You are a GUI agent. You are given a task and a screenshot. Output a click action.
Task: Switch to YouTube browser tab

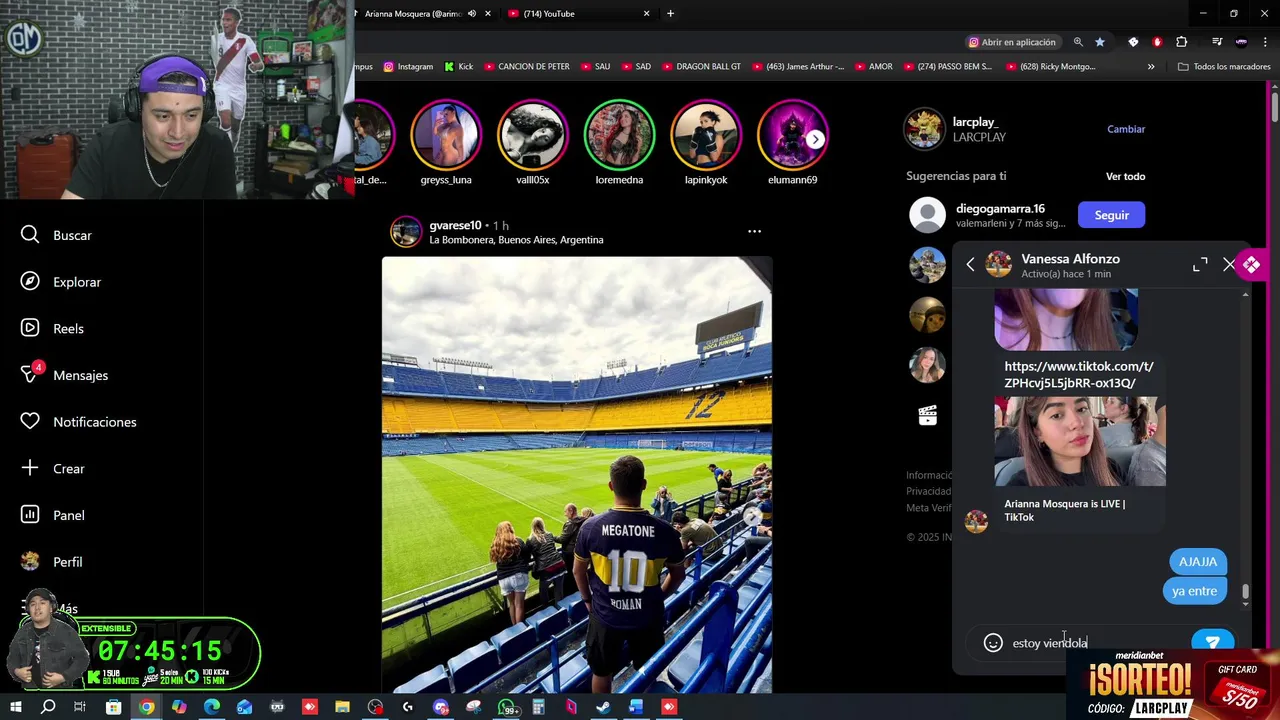pos(548,14)
